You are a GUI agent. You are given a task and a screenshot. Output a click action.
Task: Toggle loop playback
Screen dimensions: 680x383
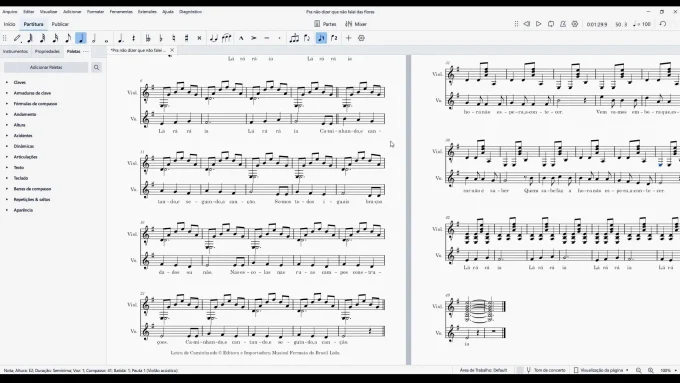(x=551, y=24)
